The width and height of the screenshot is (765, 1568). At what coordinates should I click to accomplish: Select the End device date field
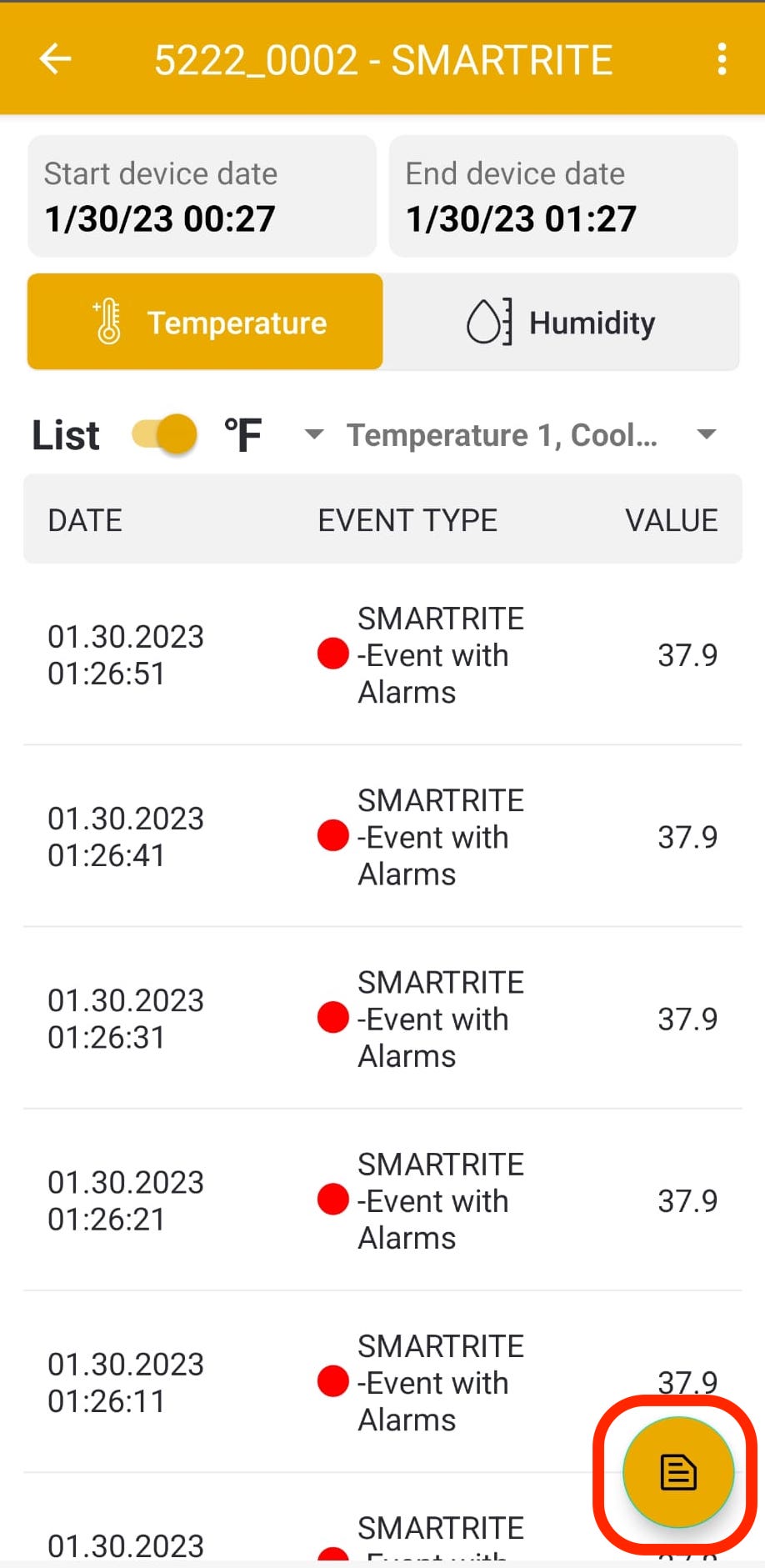[562, 197]
